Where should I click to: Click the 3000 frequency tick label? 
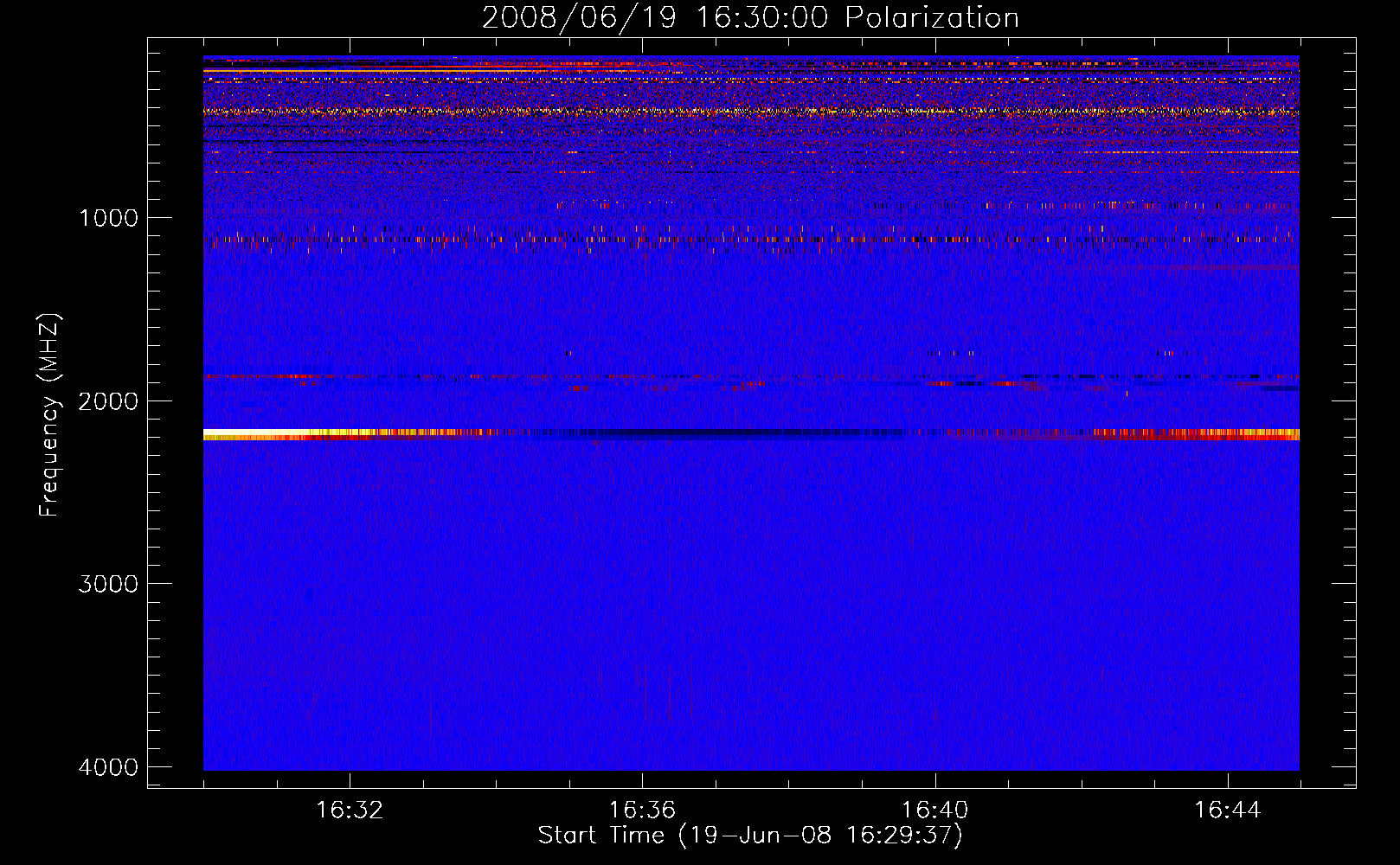tap(108, 584)
